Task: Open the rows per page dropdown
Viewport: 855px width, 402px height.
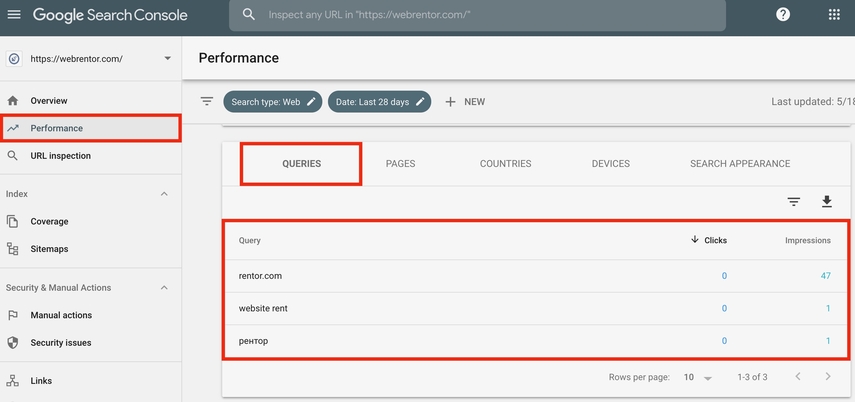Action: [x=698, y=377]
